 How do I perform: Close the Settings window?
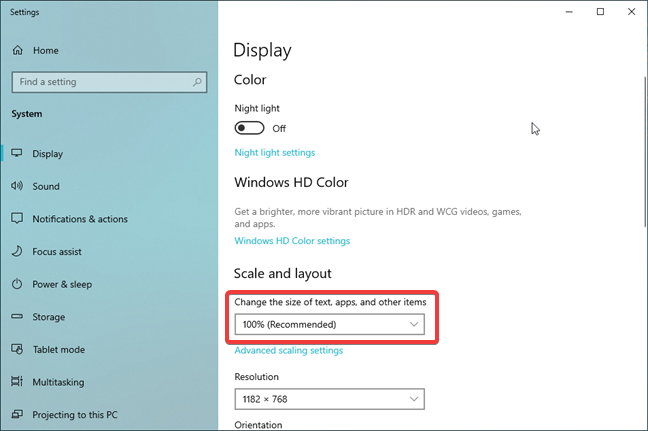631,12
